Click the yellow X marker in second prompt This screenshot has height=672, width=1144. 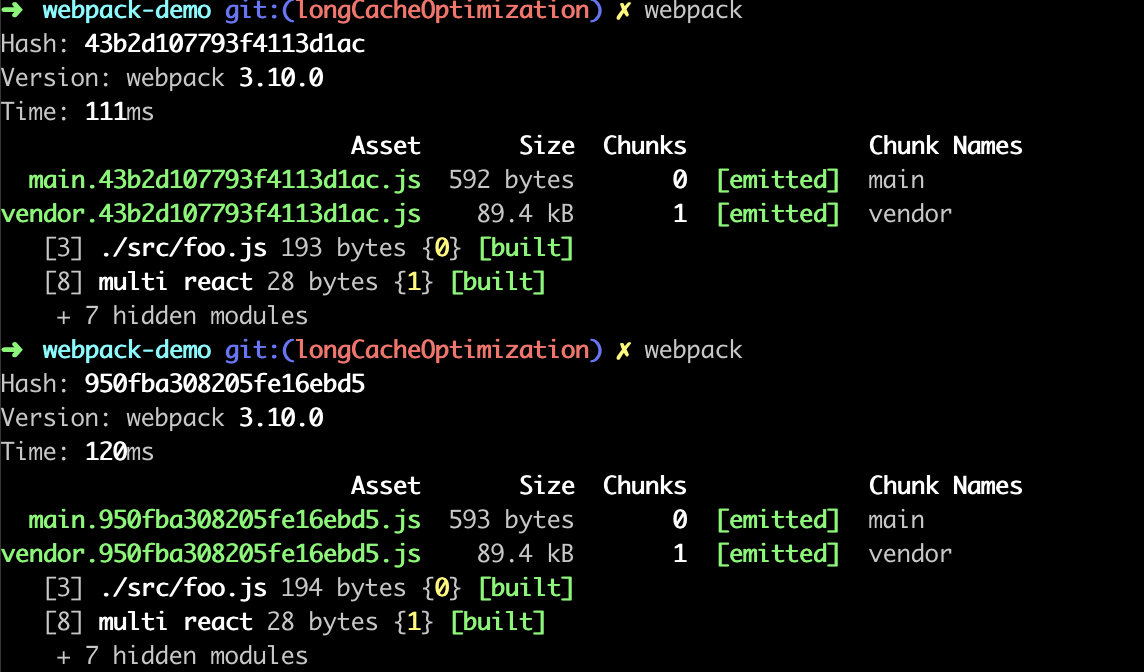tap(623, 350)
